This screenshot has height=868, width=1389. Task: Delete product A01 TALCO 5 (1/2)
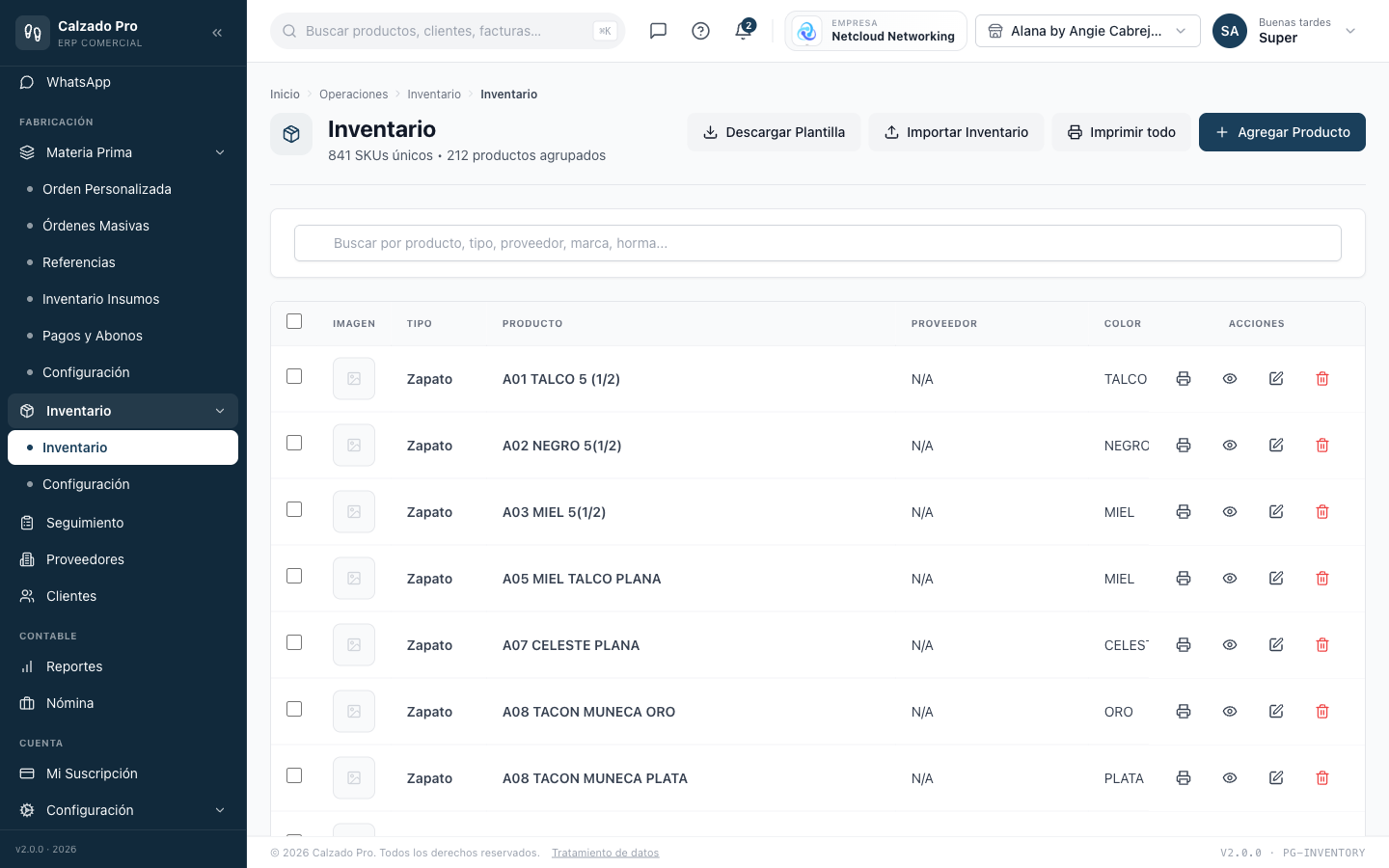coord(1322,379)
